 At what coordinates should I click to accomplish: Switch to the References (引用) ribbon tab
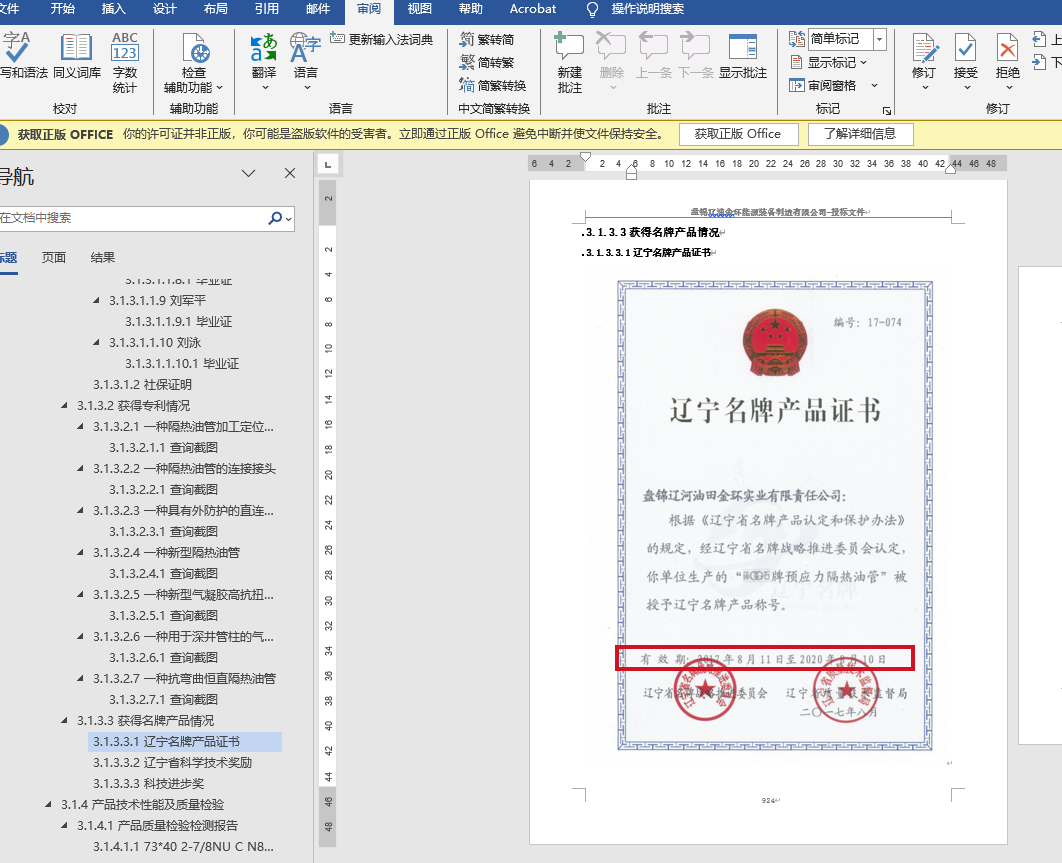point(266,9)
